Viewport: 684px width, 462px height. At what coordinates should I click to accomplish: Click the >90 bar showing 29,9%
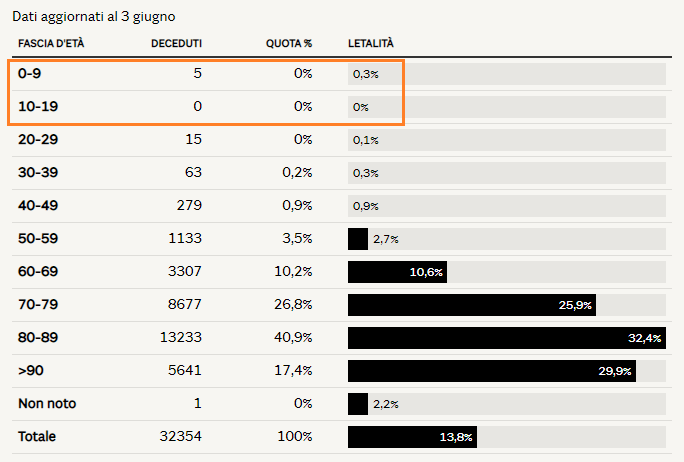pyautogui.click(x=491, y=371)
